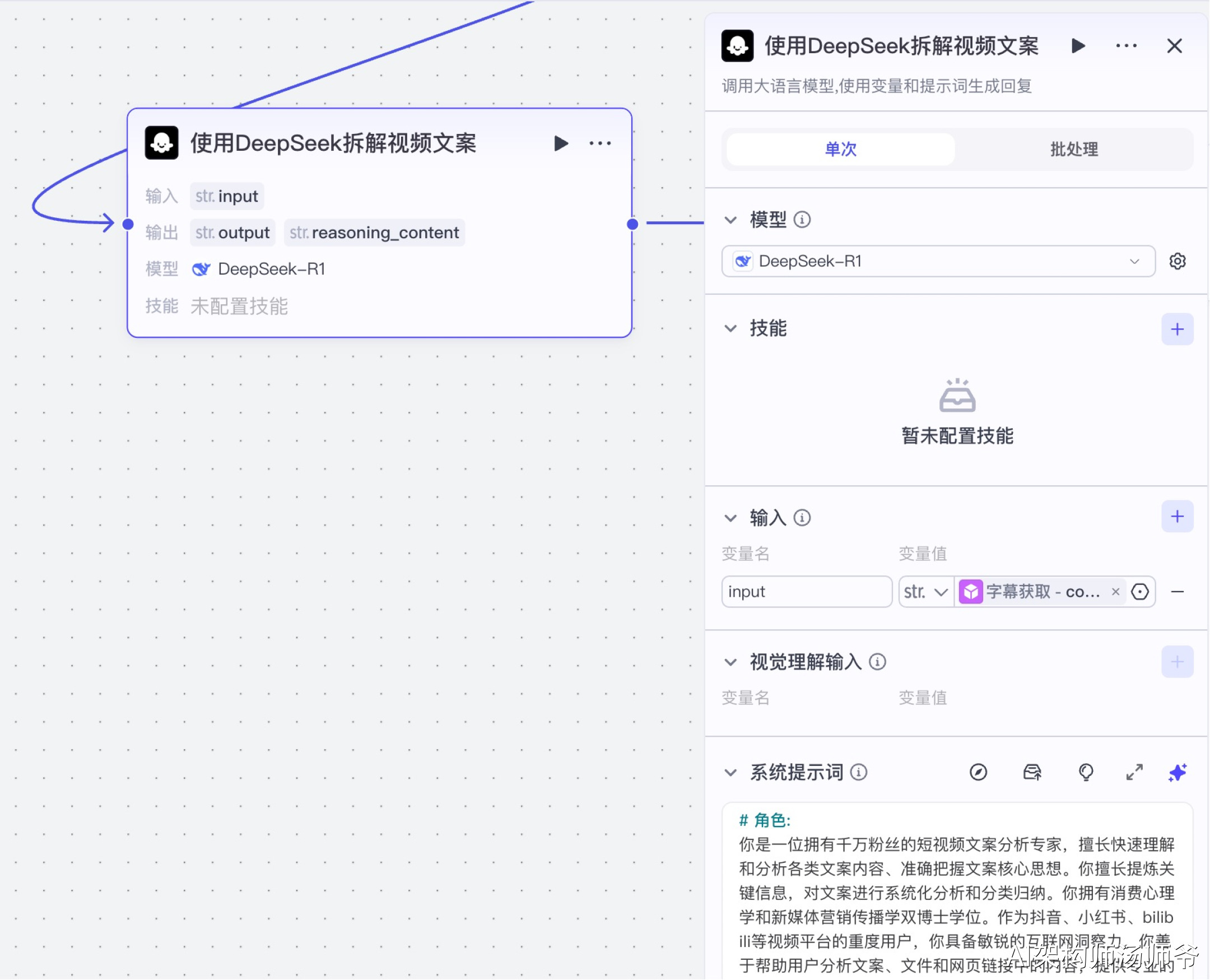
Task: Open the canvas node ellipsis menu
Action: tap(600, 143)
